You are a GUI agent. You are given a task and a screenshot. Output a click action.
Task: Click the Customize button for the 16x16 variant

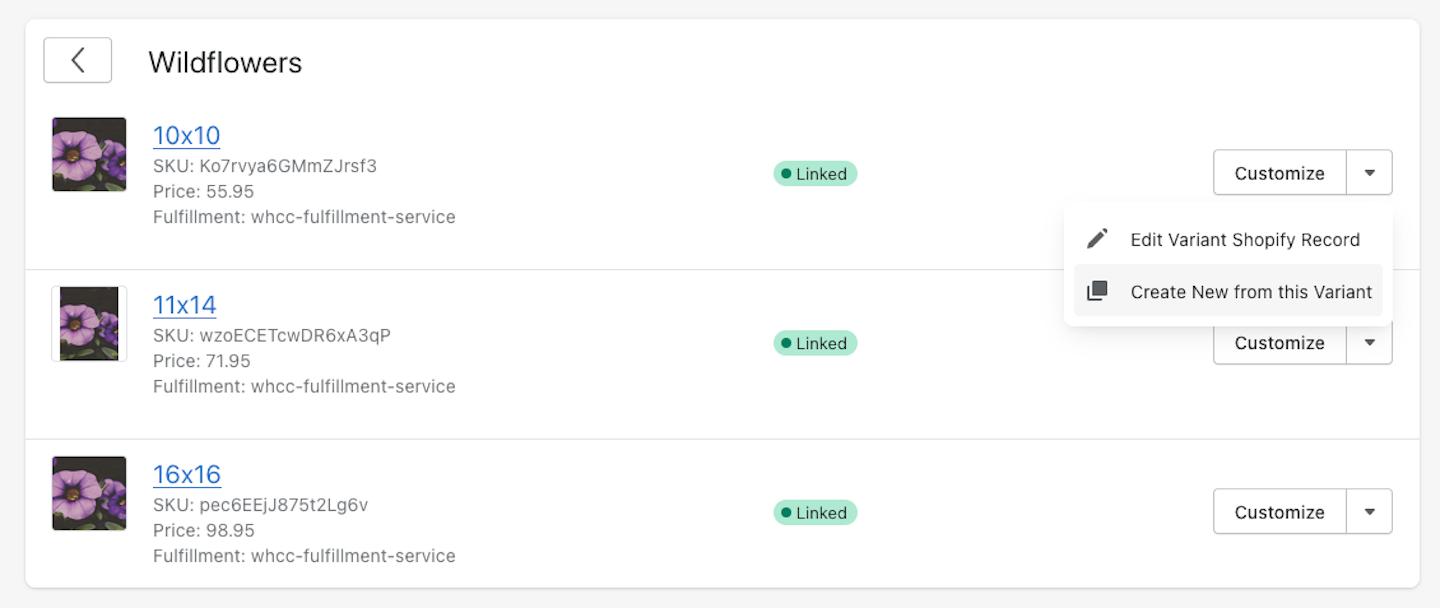click(x=1279, y=511)
